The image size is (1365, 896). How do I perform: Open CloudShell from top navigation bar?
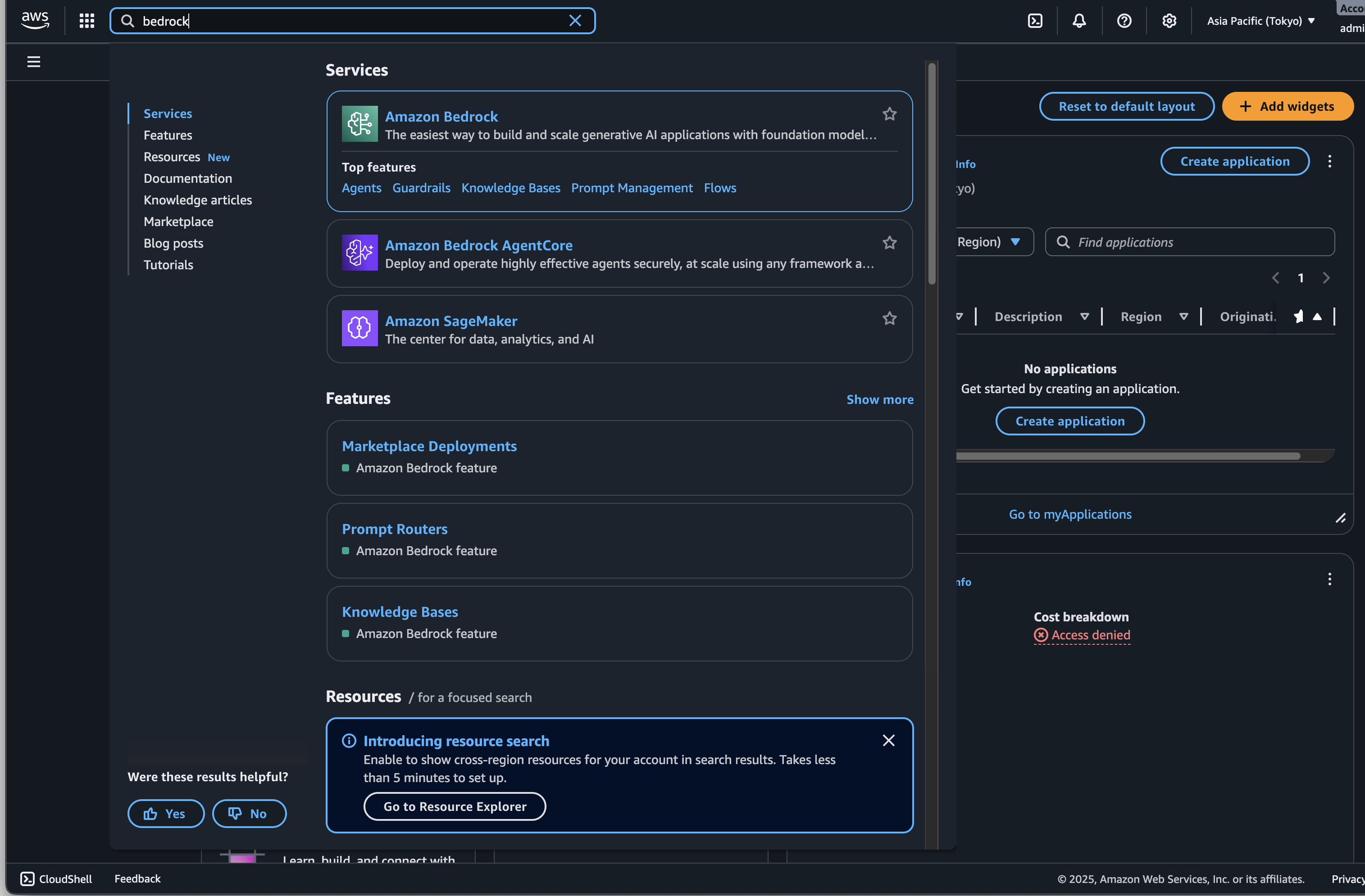[x=1035, y=21]
